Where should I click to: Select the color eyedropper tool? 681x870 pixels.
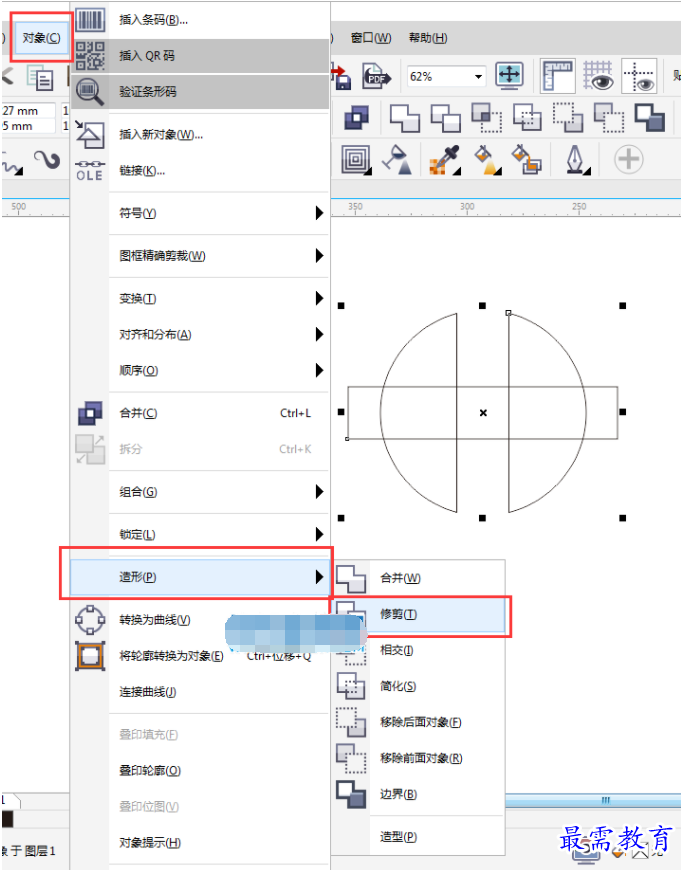coord(445,160)
